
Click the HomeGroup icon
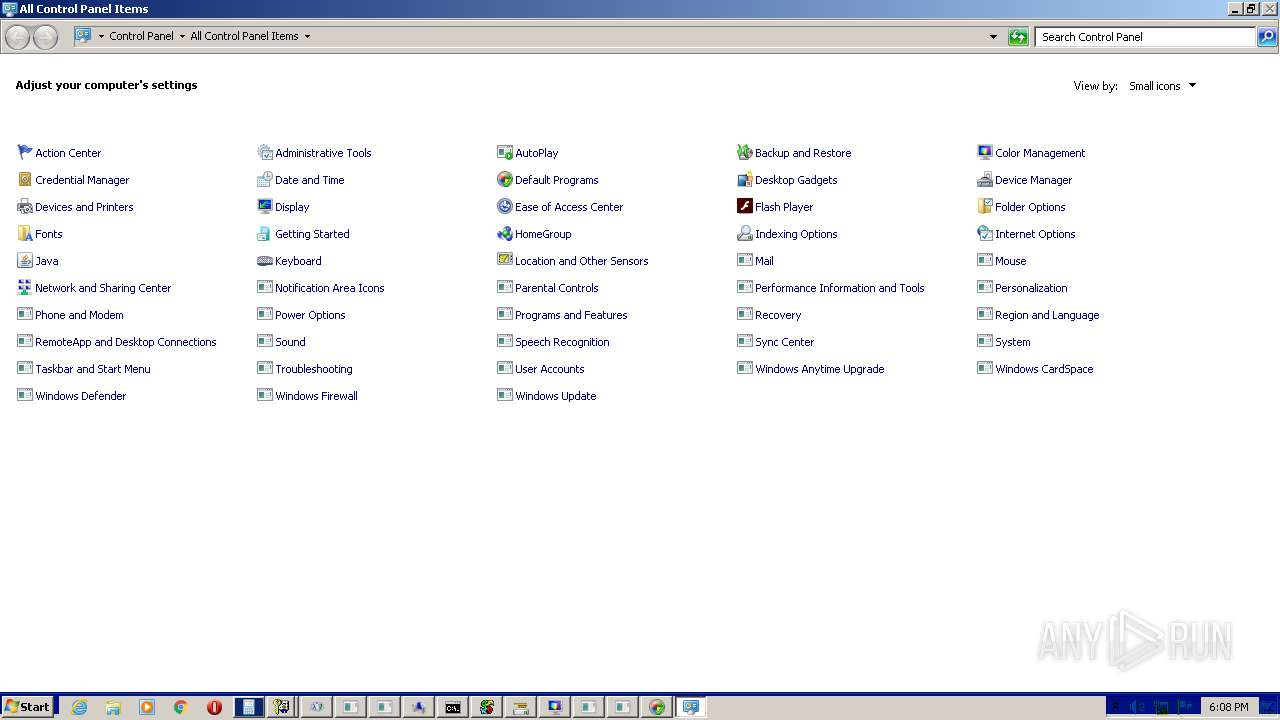pos(505,234)
